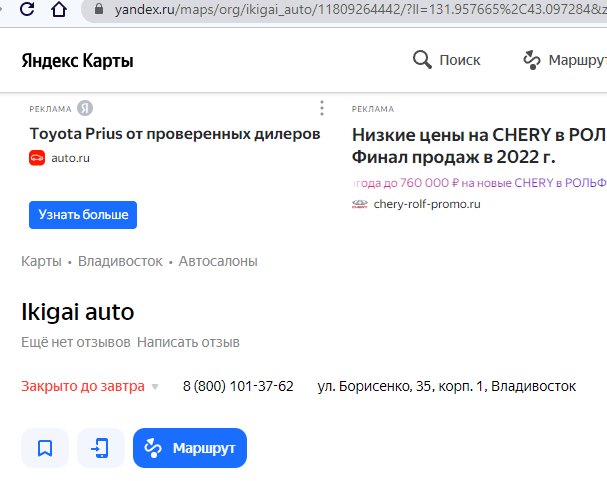Click the address ул. Борисенко, 35
Image resolution: width=607 pixels, height=481 pixels.
(x=447, y=386)
